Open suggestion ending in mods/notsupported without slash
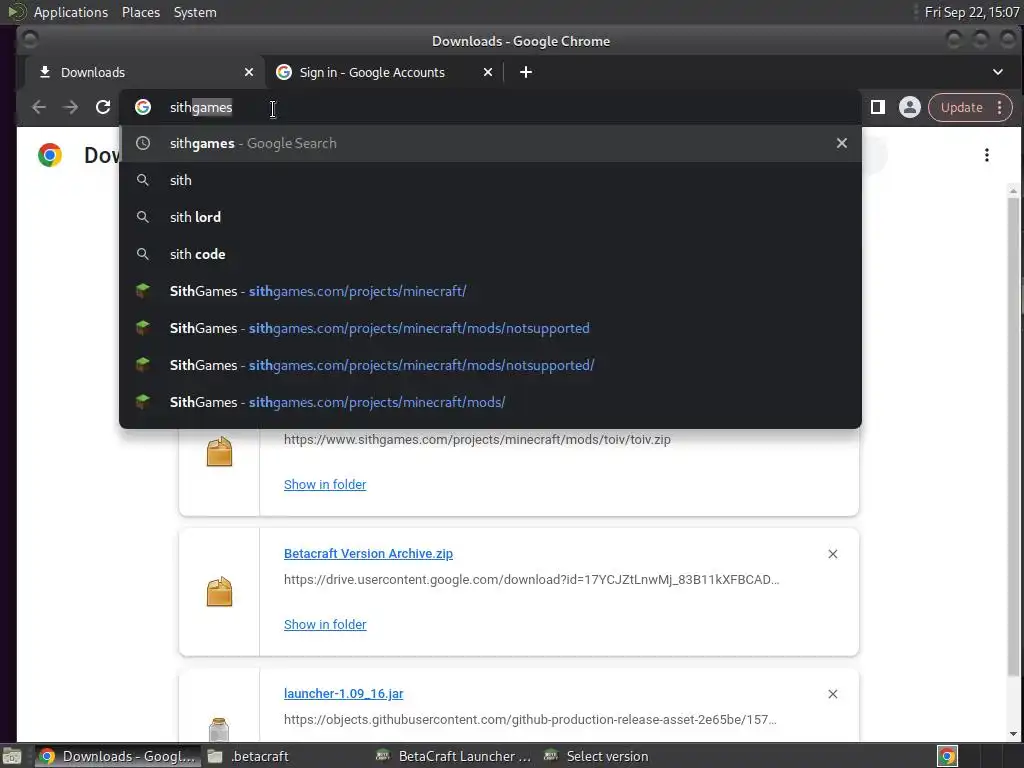 tap(490, 328)
